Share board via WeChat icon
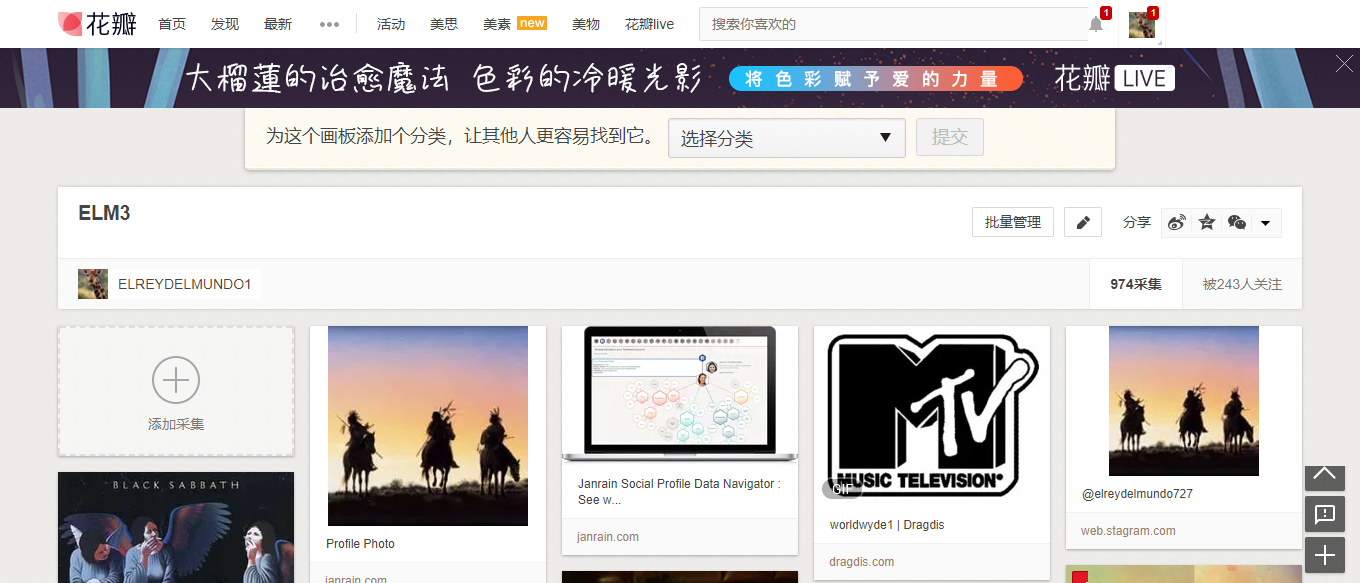 click(x=1237, y=222)
